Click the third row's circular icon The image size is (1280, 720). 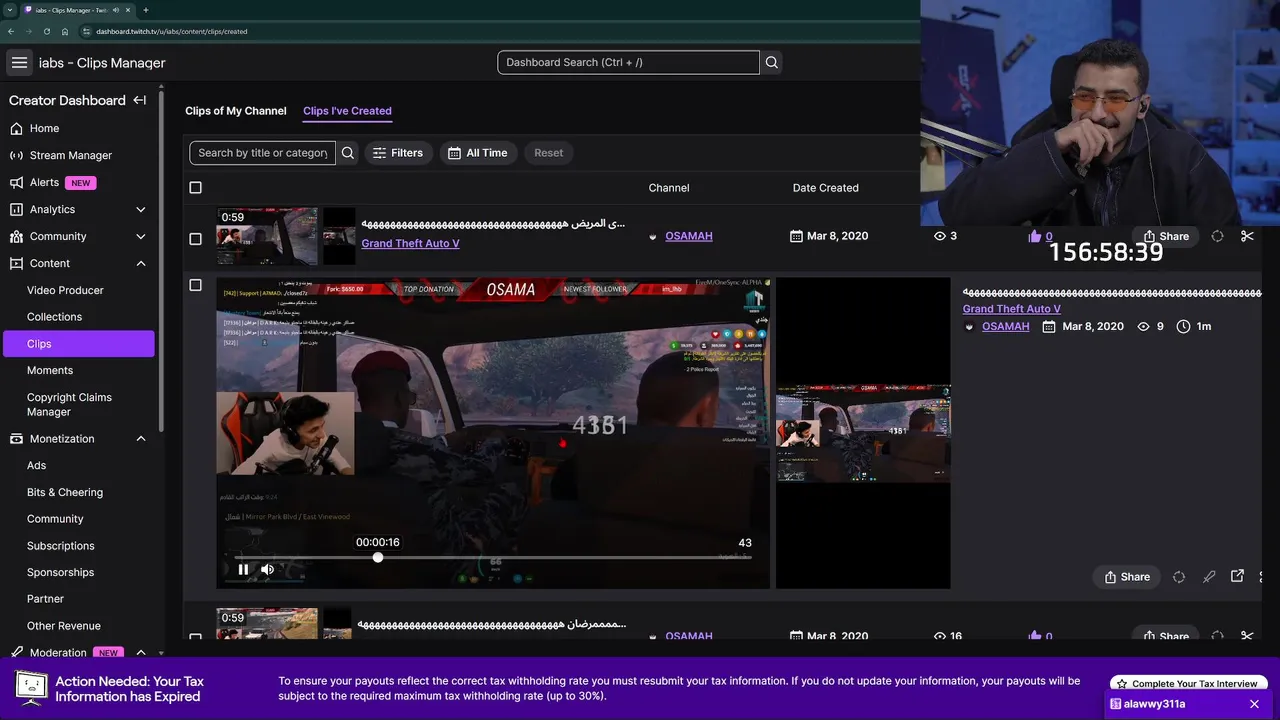pos(1217,636)
